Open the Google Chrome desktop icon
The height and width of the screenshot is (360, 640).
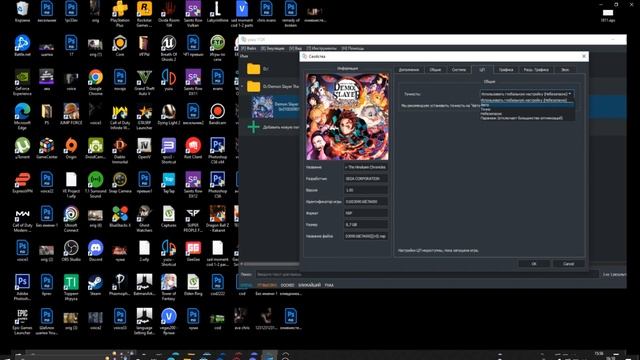pyautogui.click(x=96, y=82)
